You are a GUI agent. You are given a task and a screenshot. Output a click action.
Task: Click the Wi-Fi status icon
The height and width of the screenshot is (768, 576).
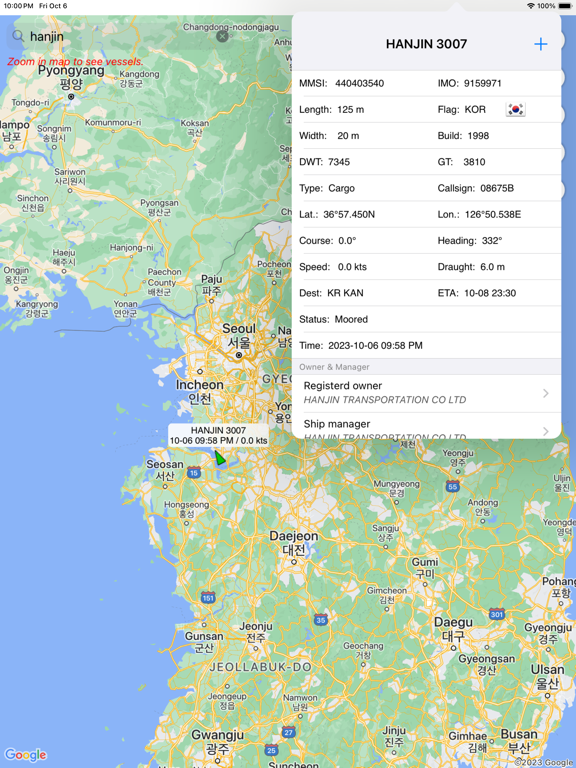coord(531,6)
